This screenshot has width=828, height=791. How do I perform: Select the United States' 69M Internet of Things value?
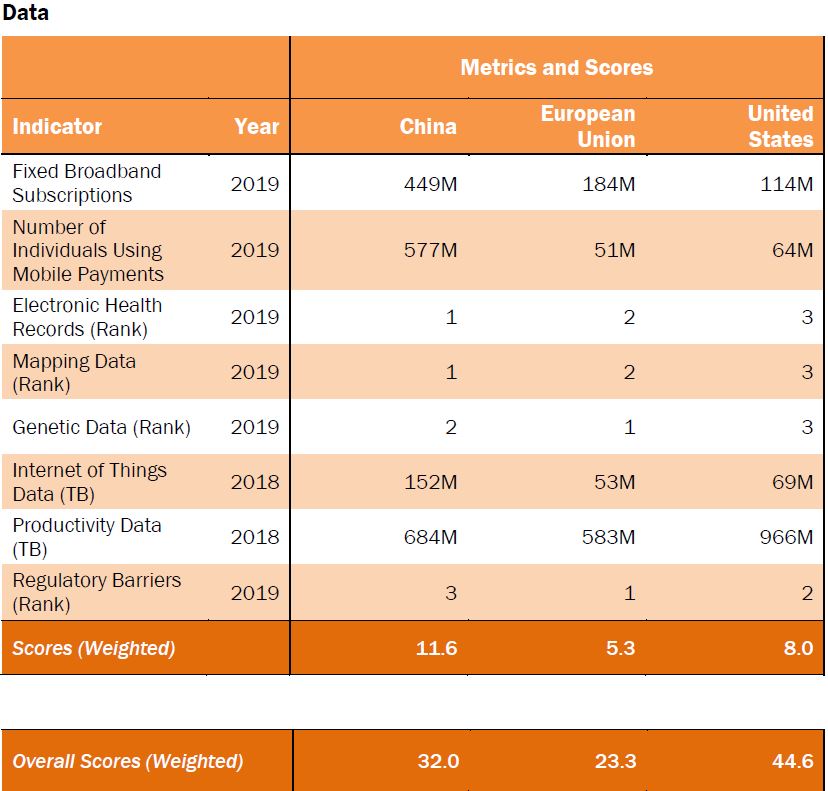[793, 482]
